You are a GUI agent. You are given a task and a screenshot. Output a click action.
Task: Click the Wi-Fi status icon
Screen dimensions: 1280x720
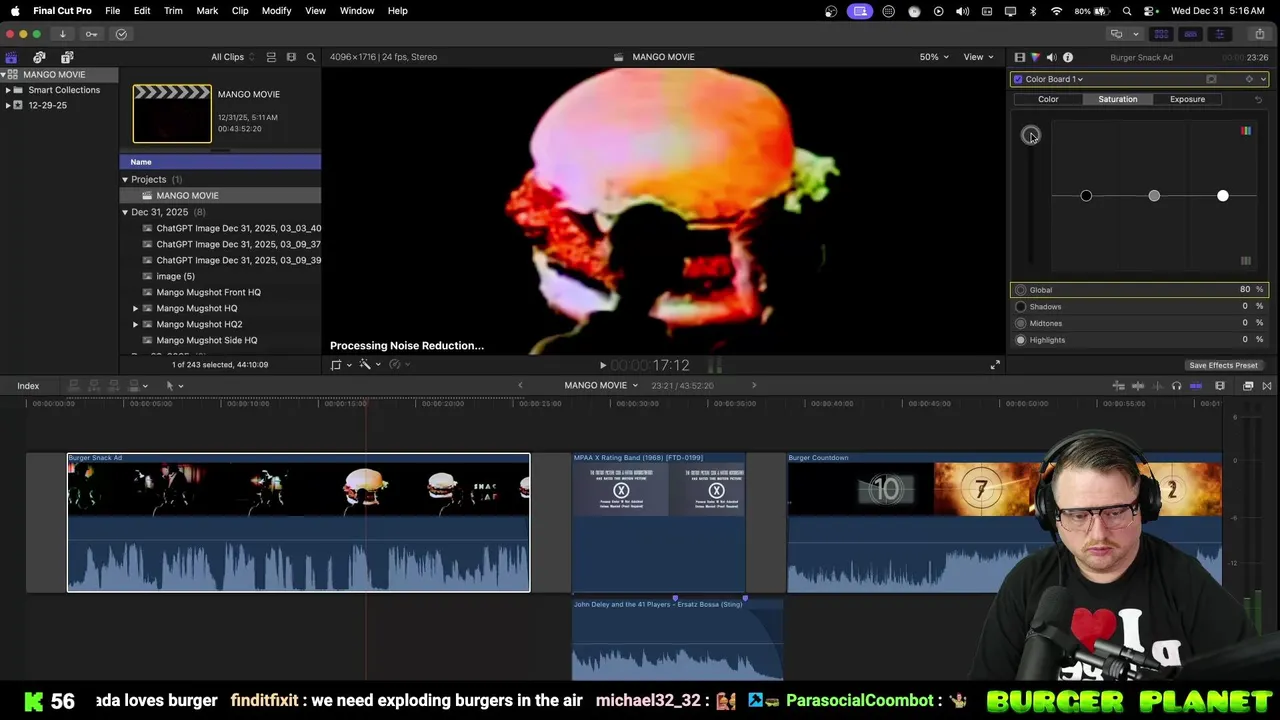click(x=1057, y=11)
